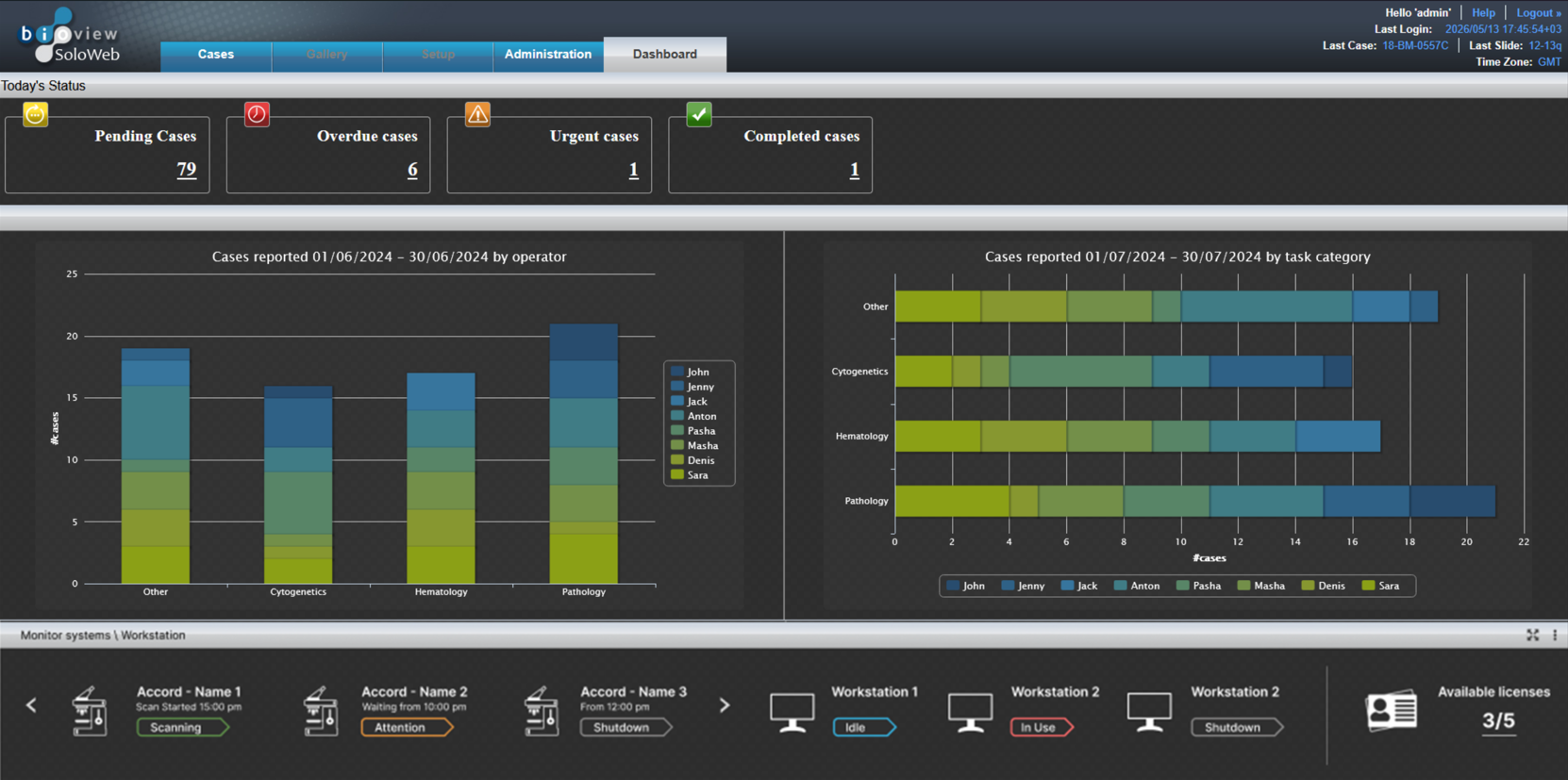Screen dimensions: 1568x780
Task: Toggle John in the operator chart legend
Action: (690, 372)
